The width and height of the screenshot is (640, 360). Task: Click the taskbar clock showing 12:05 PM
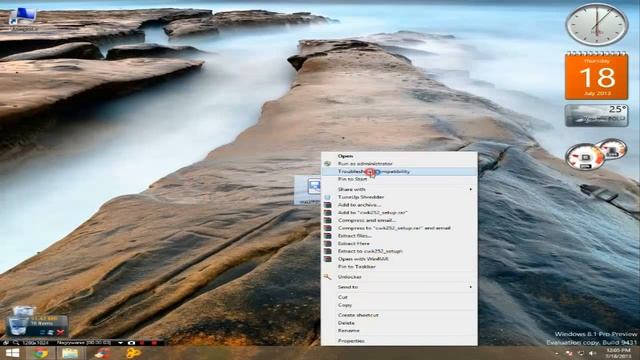pyautogui.click(x=618, y=353)
